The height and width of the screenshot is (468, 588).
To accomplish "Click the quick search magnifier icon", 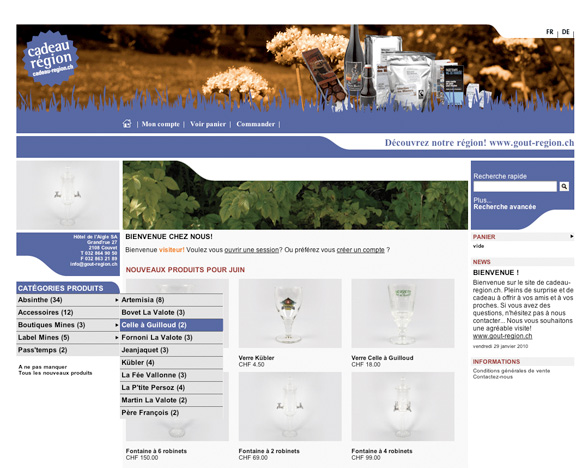I will tap(564, 186).
